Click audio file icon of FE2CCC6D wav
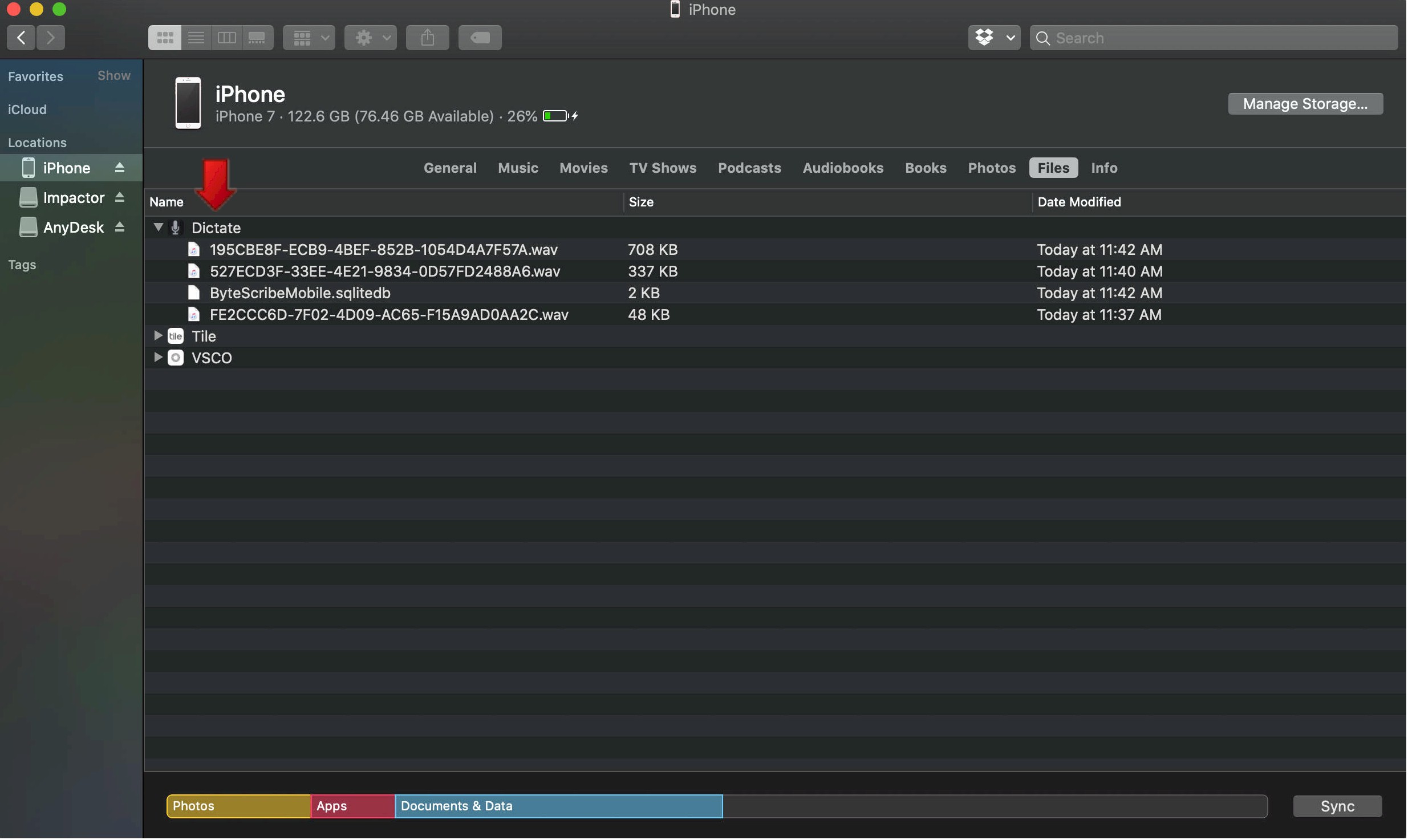The width and height of the screenshot is (1408, 840). [194, 314]
